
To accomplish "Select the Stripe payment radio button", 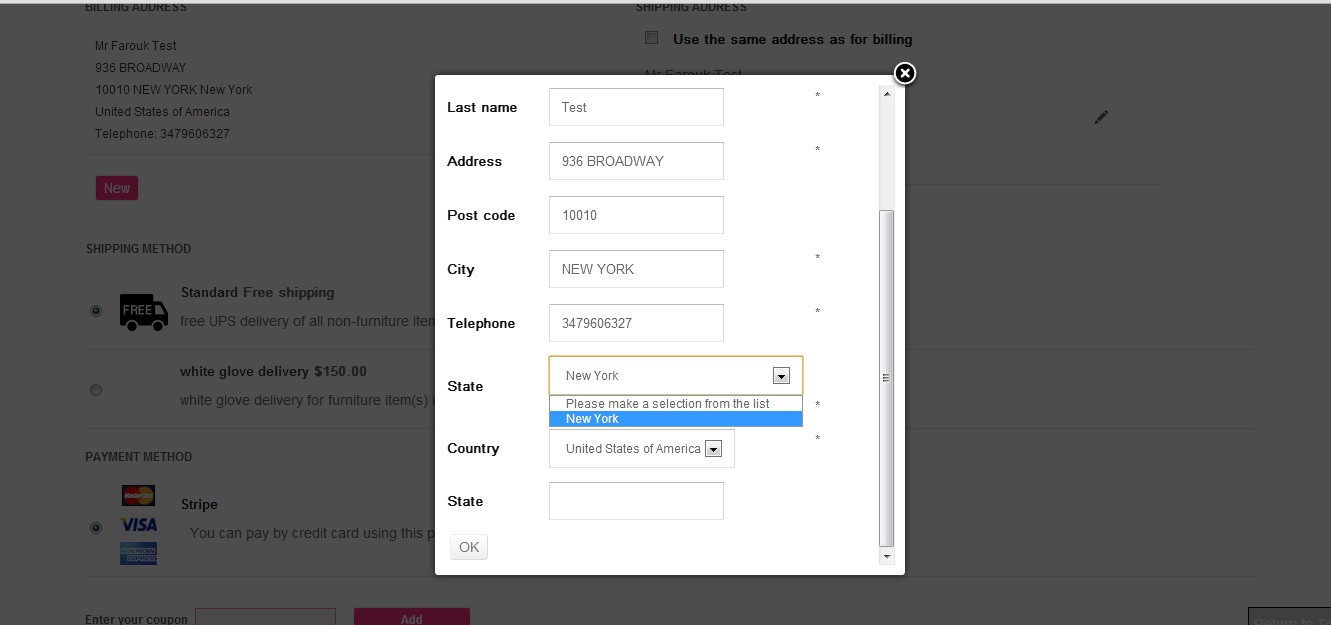I will click(96, 527).
